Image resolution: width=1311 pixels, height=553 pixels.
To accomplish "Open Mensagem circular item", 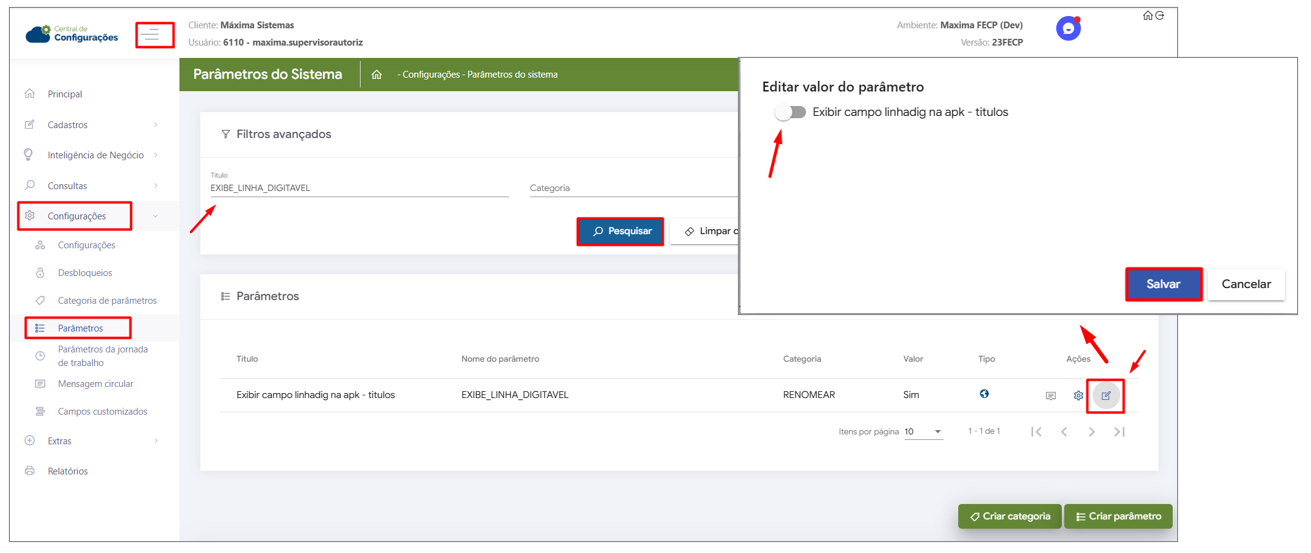I will click(95, 384).
